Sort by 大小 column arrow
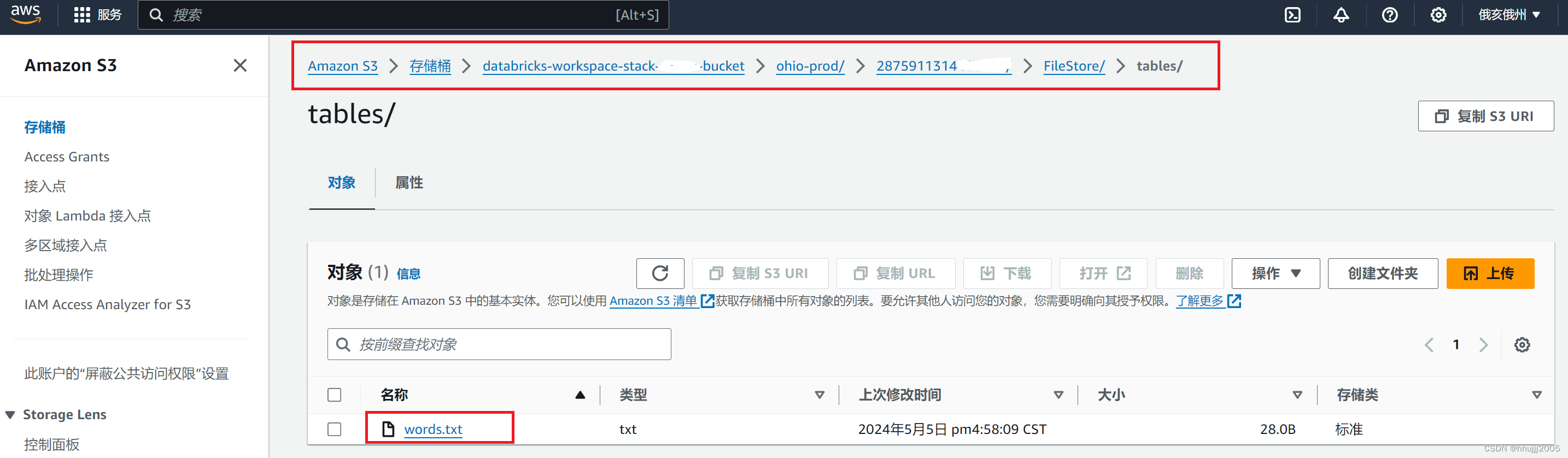1568x458 pixels. click(1297, 395)
